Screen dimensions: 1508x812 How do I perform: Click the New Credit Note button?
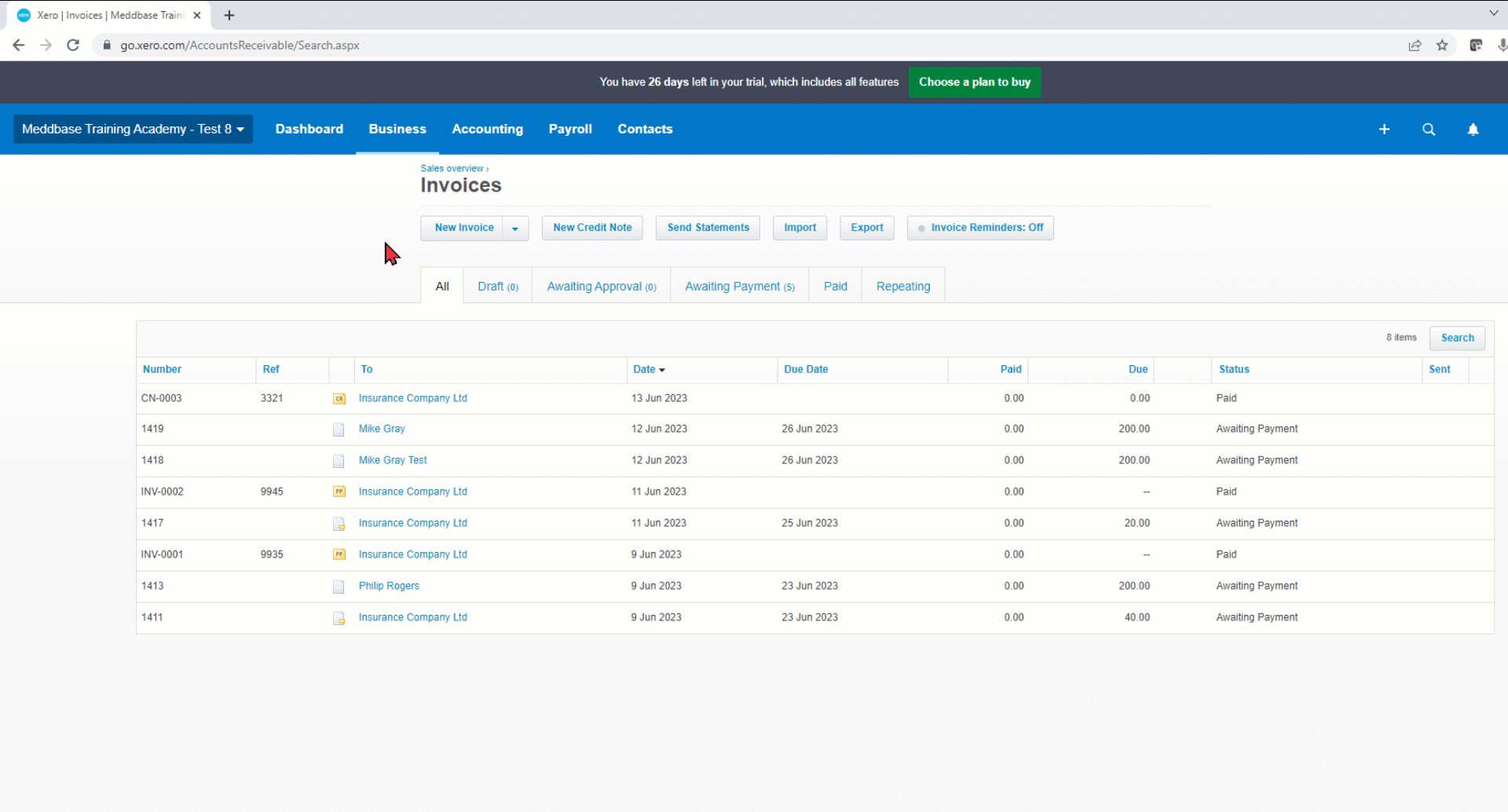pyautogui.click(x=592, y=228)
